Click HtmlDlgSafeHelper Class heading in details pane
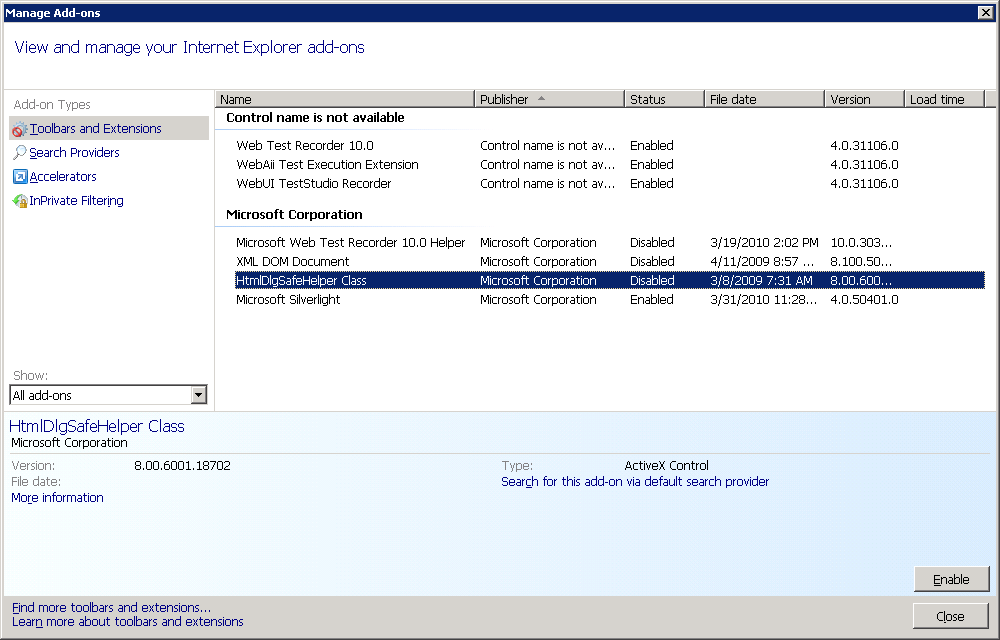 pos(97,426)
